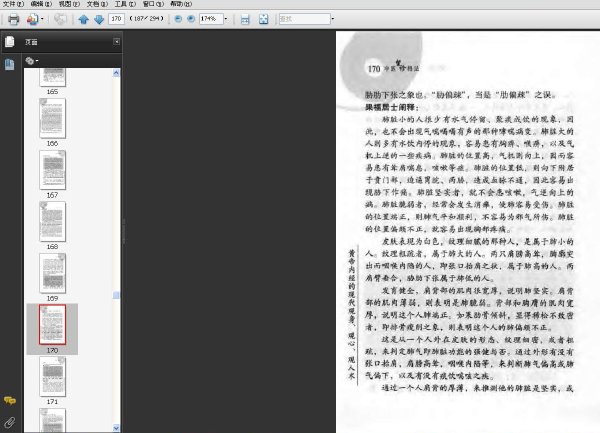
Task: Open the 编辑 (Edit) menu
Action: [x=41, y=4]
